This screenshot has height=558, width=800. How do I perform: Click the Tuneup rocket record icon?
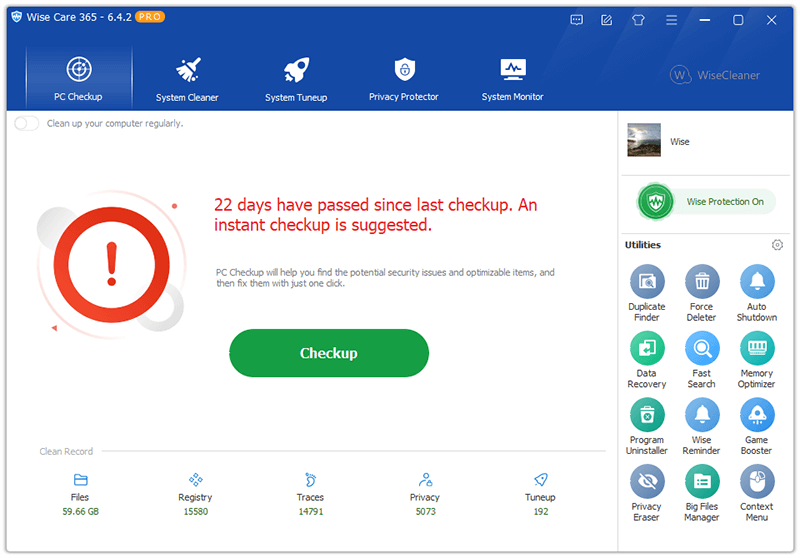pyautogui.click(x=541, y=479)
